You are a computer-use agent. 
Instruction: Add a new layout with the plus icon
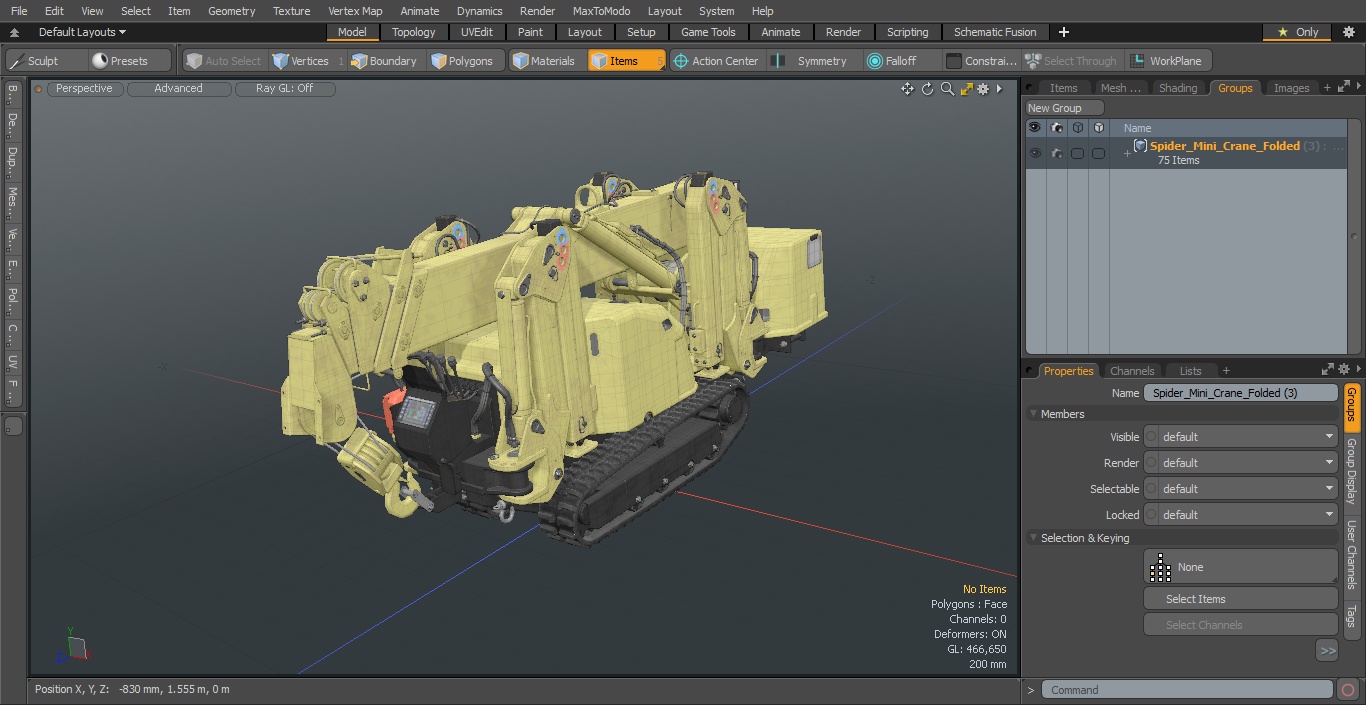pos(1064,32)
